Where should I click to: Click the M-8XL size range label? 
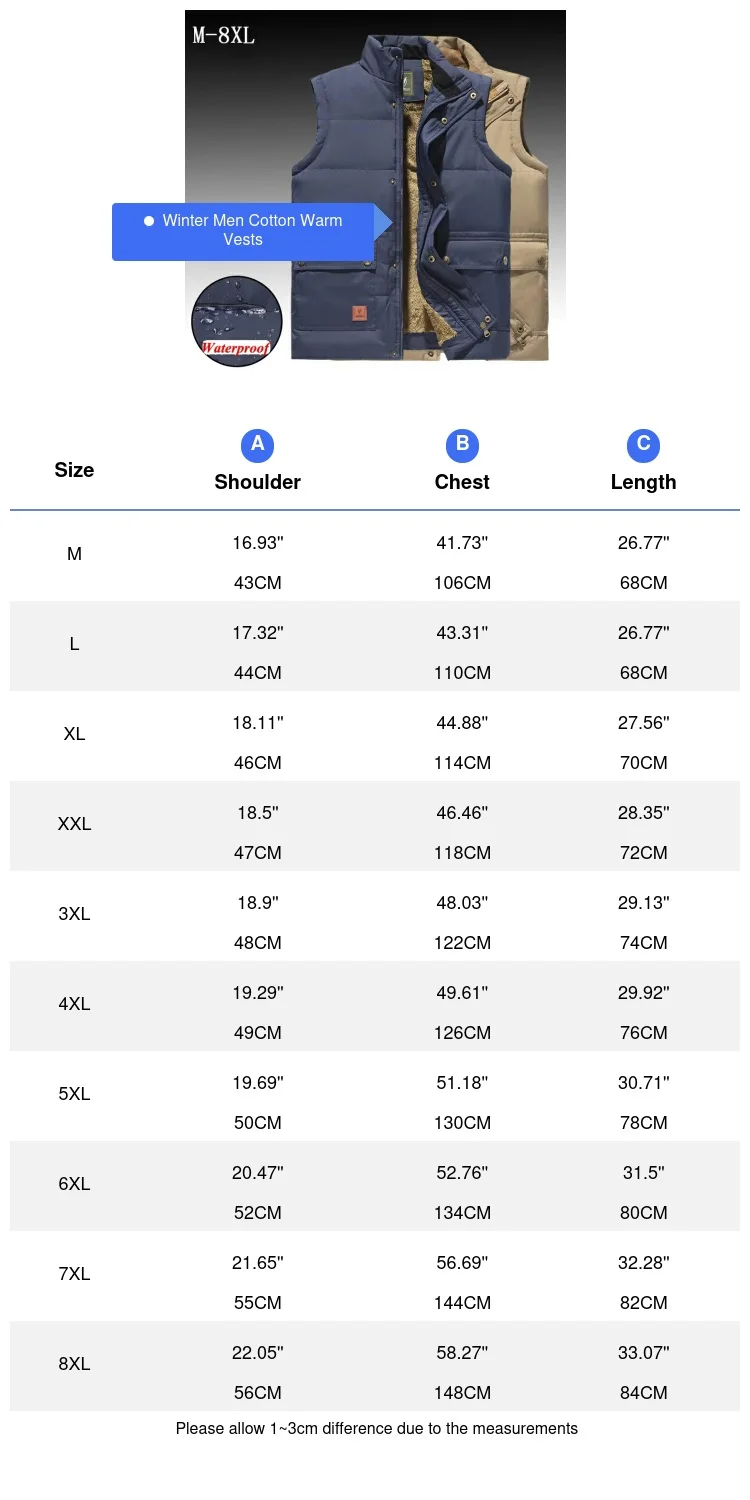tap(224, 36)
